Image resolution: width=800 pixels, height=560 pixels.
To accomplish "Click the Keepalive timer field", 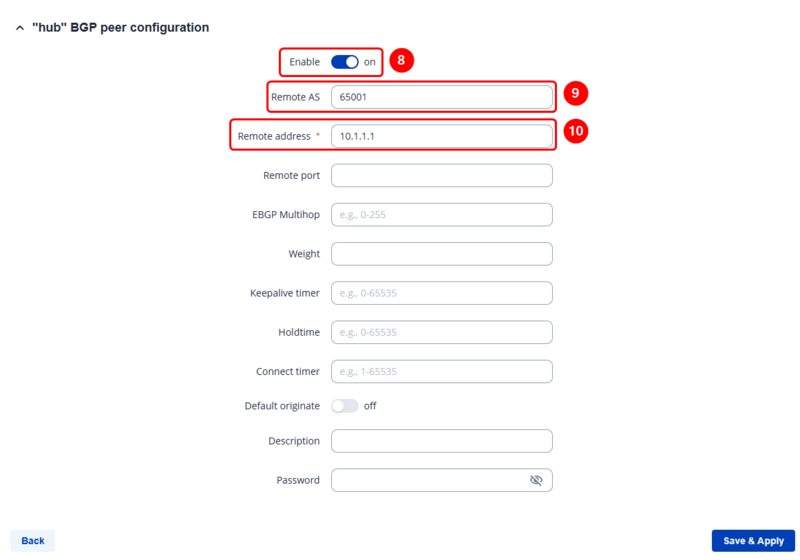I will 441,293.
